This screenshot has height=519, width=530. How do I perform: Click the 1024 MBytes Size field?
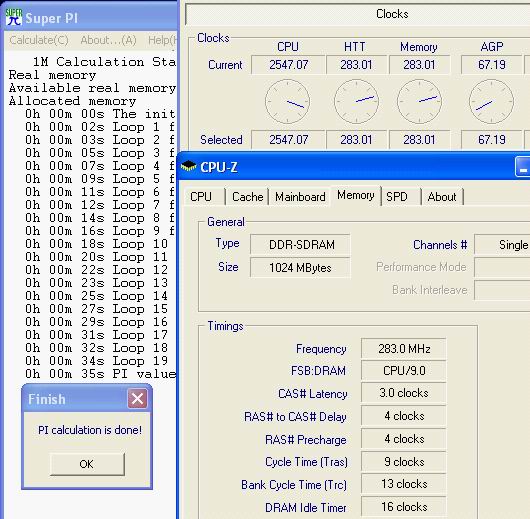click(x=300, y=268)
